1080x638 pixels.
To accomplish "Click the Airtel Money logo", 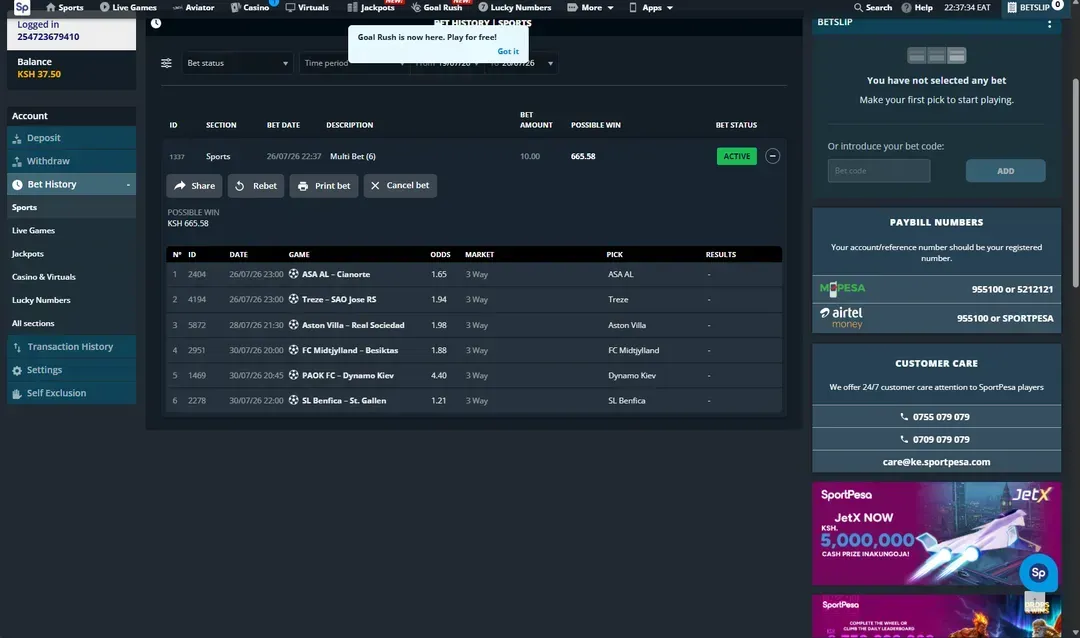I will pos(841,317).
